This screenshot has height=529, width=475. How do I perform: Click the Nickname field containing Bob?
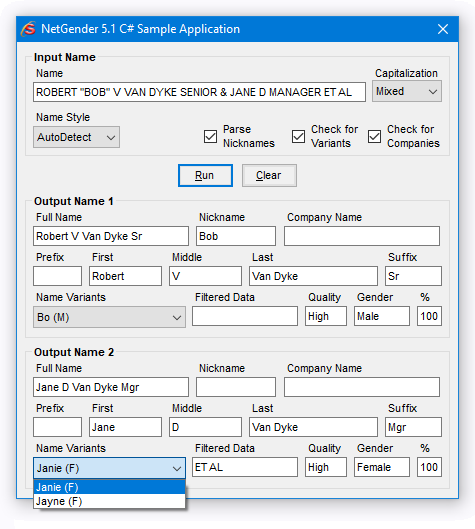point(236,236)
